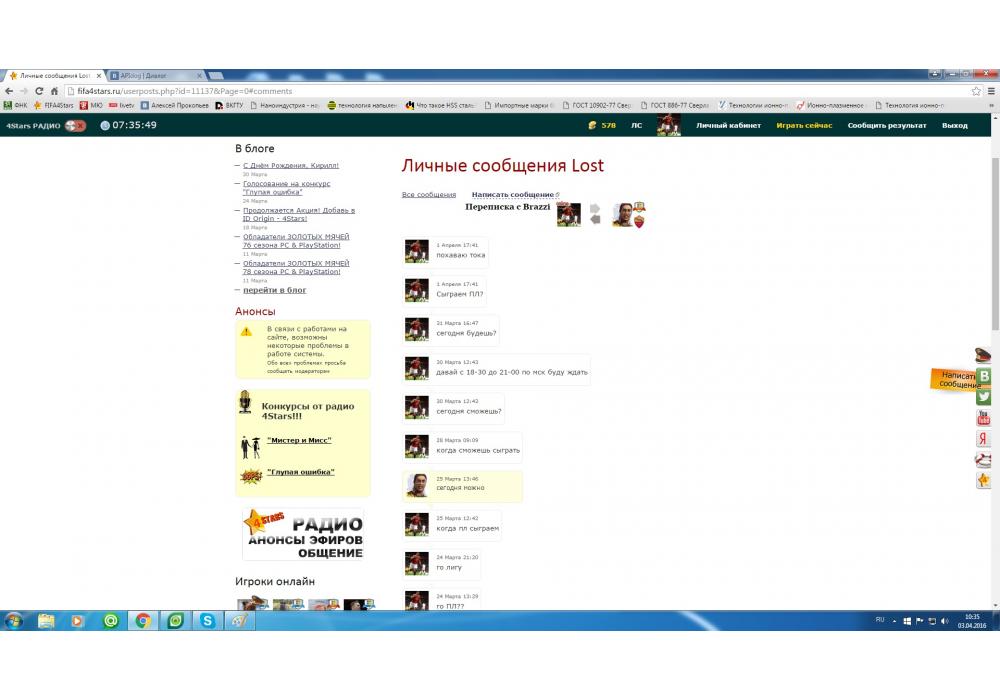Click the VK social icon on right
This screenshot has width=1000, height=700.
[984, 376]
